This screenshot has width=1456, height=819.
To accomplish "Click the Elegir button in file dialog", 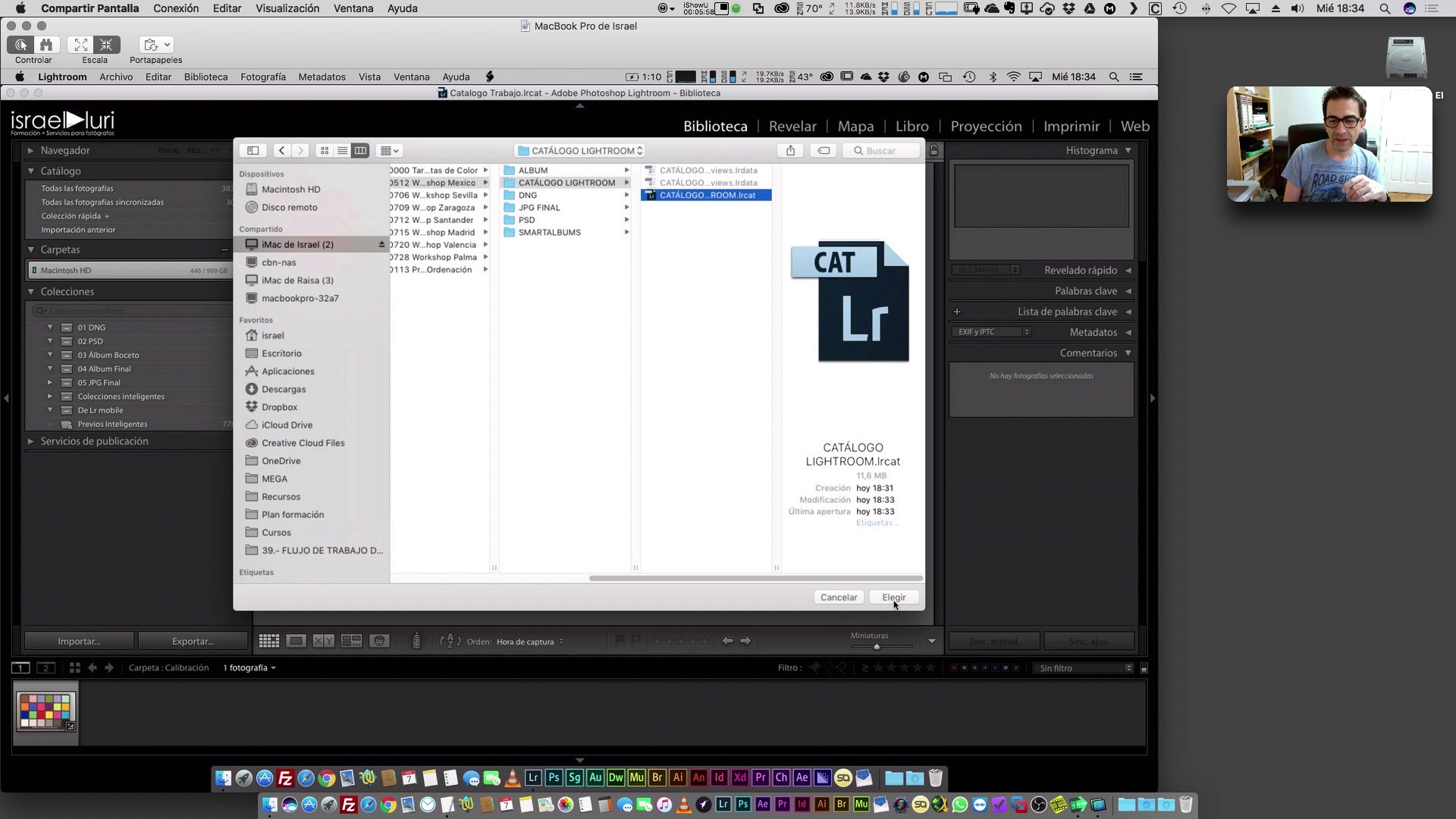I will 894,597.
